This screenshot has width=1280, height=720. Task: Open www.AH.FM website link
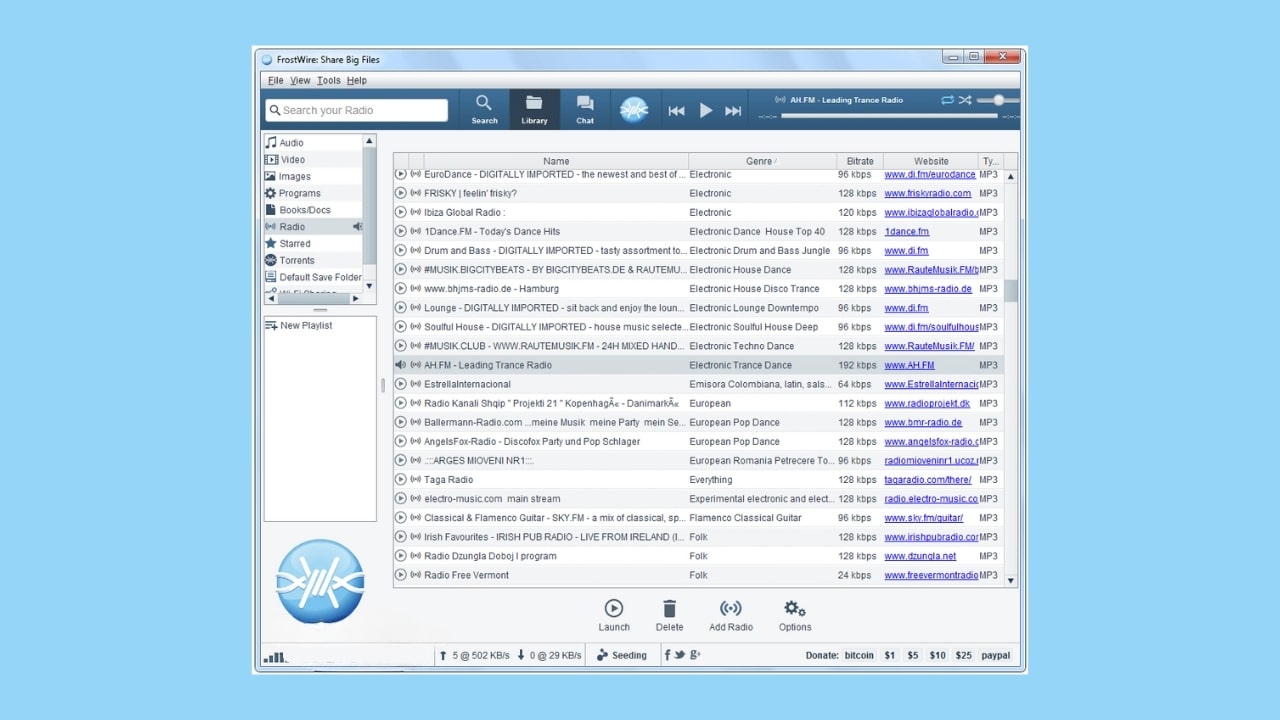click(x=910, y=365)
